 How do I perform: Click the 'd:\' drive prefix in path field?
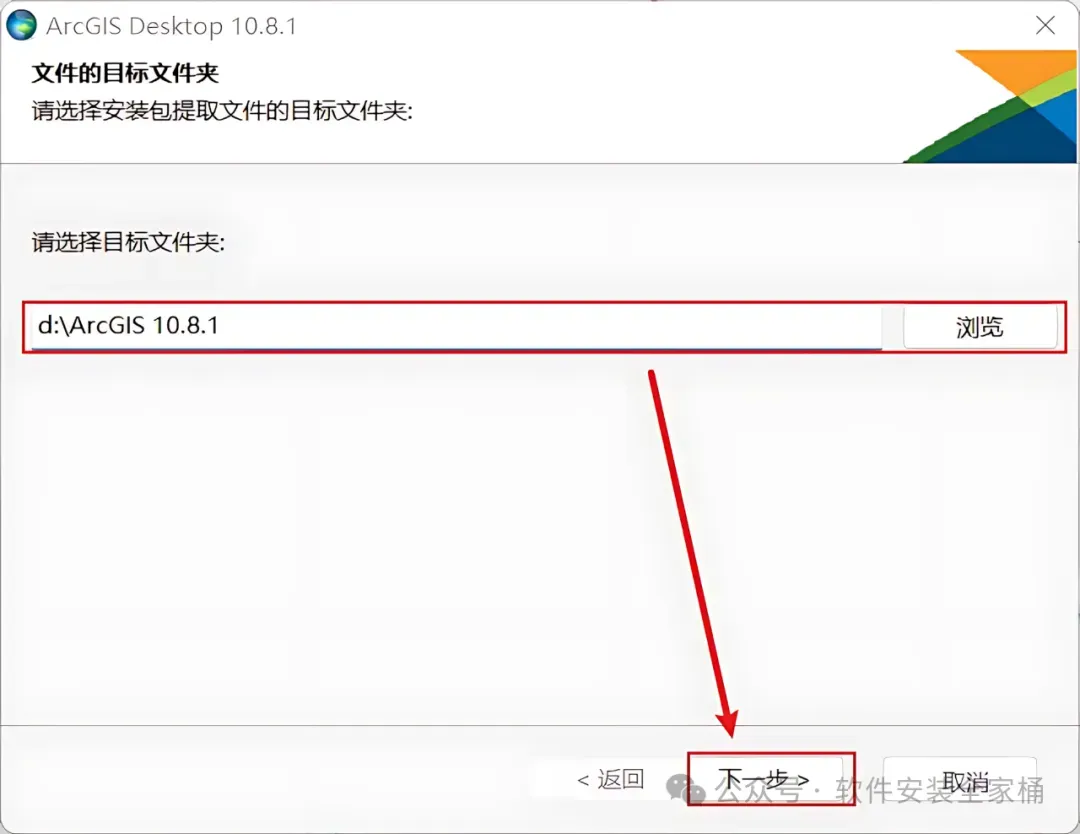(x=53, y=325)
